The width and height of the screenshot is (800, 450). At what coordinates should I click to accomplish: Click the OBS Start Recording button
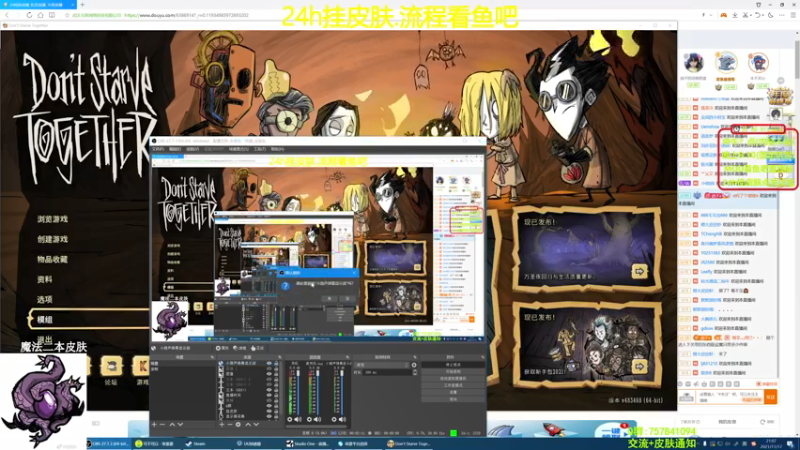[453, 371]
